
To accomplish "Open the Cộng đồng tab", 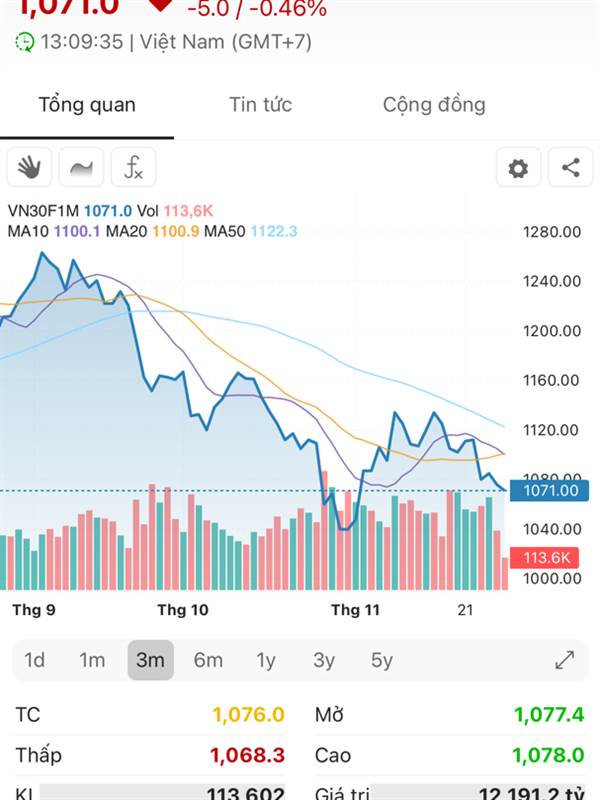I will [x=434, y=105].
